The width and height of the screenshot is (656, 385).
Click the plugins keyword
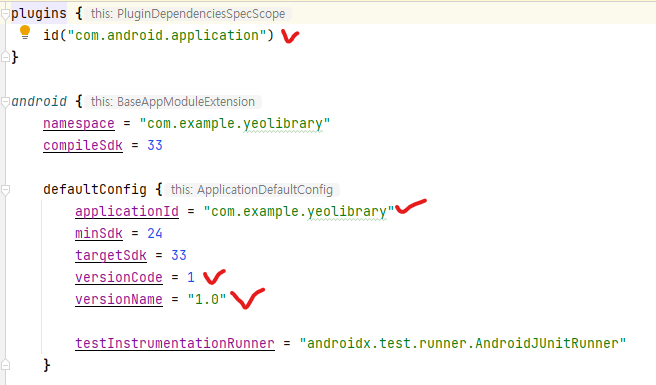39,14
